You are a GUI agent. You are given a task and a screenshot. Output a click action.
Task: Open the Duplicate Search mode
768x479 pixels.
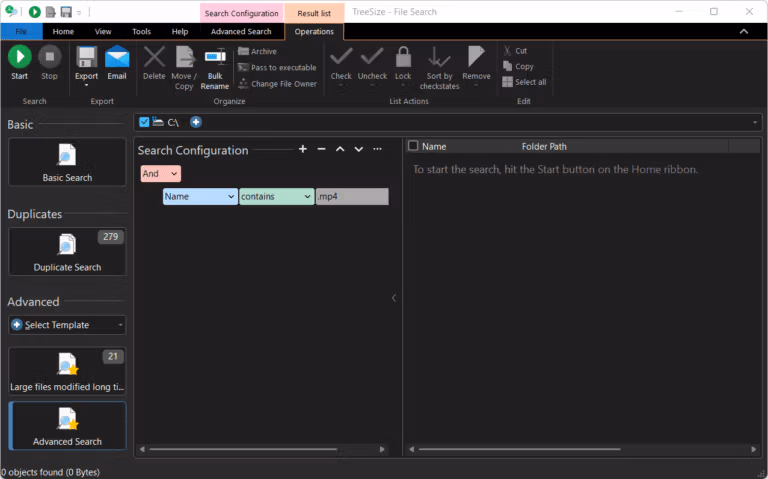coord(67,252)
